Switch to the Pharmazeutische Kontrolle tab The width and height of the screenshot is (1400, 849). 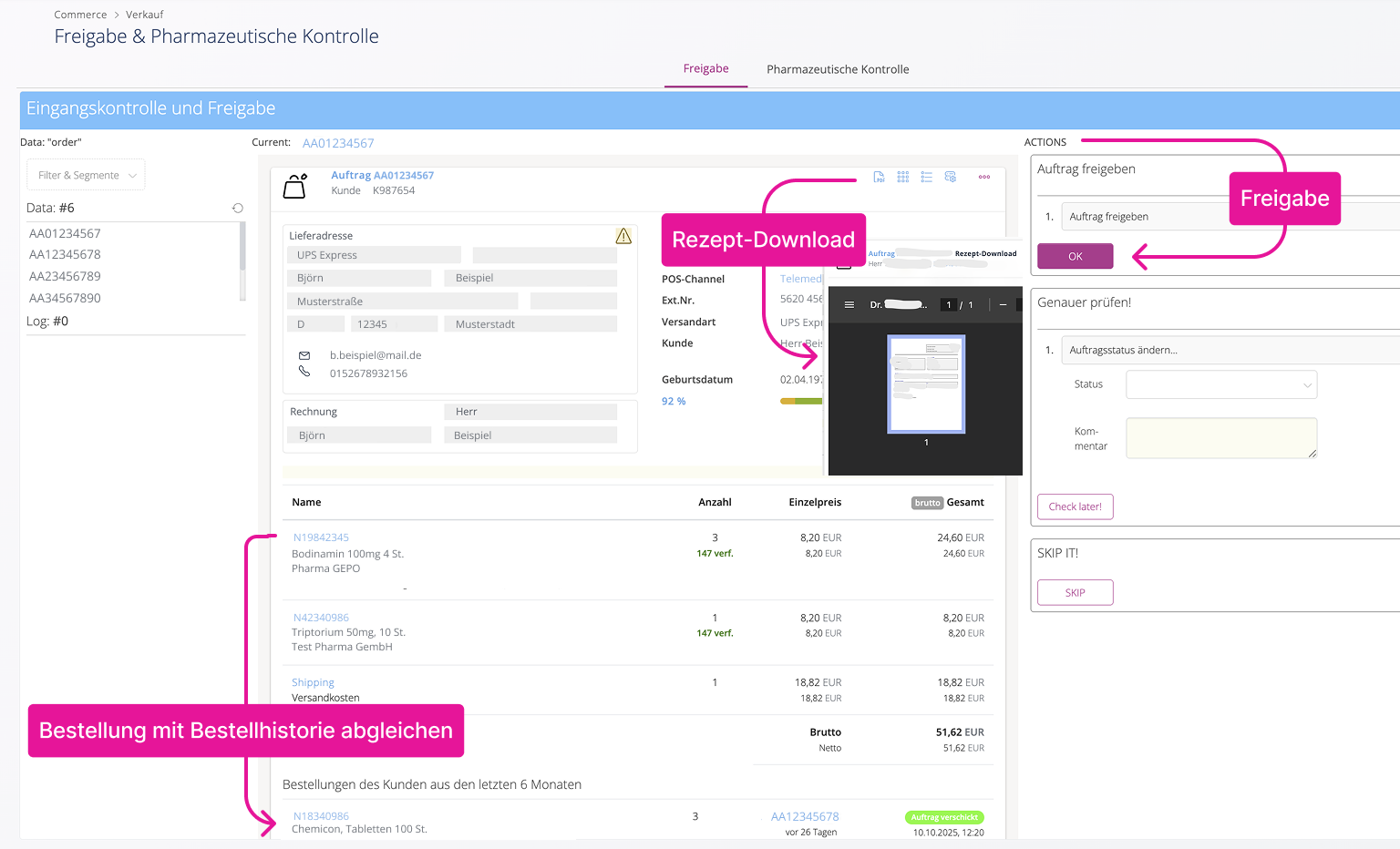click(838, 69)
